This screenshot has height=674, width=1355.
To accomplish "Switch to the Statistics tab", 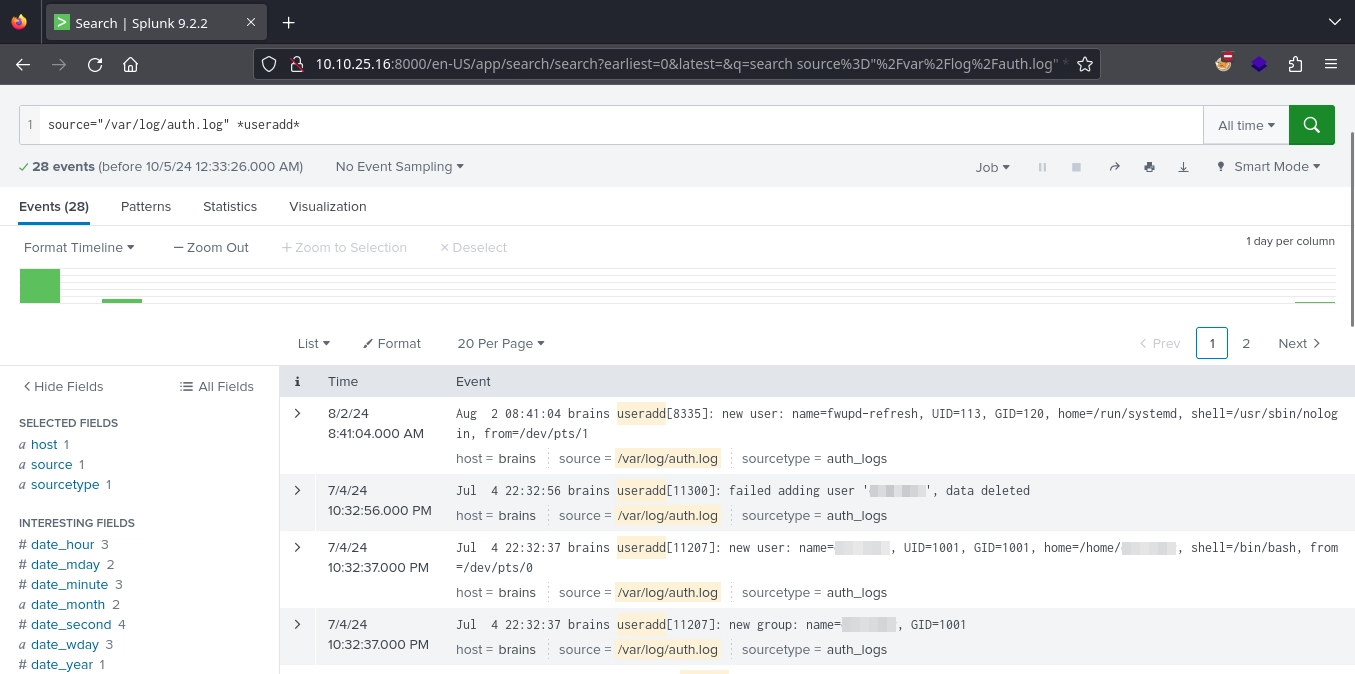I will click(230, 206).
